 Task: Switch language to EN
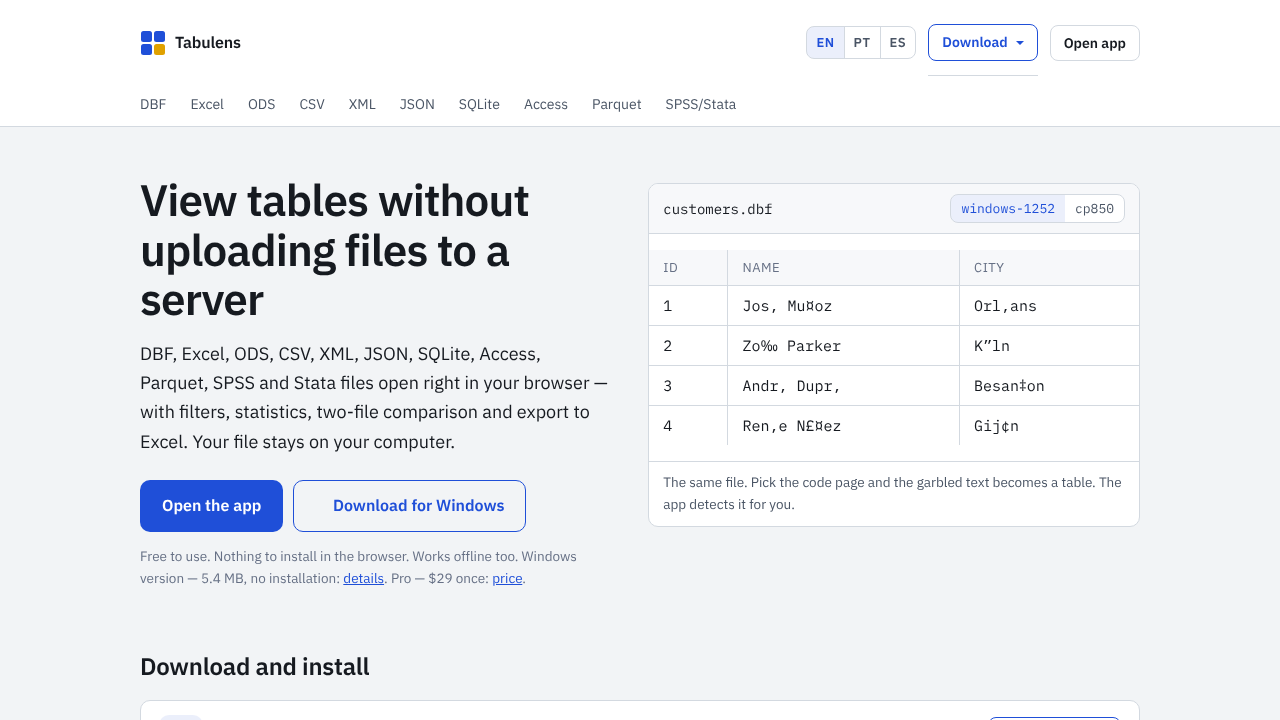click(825, 43)
